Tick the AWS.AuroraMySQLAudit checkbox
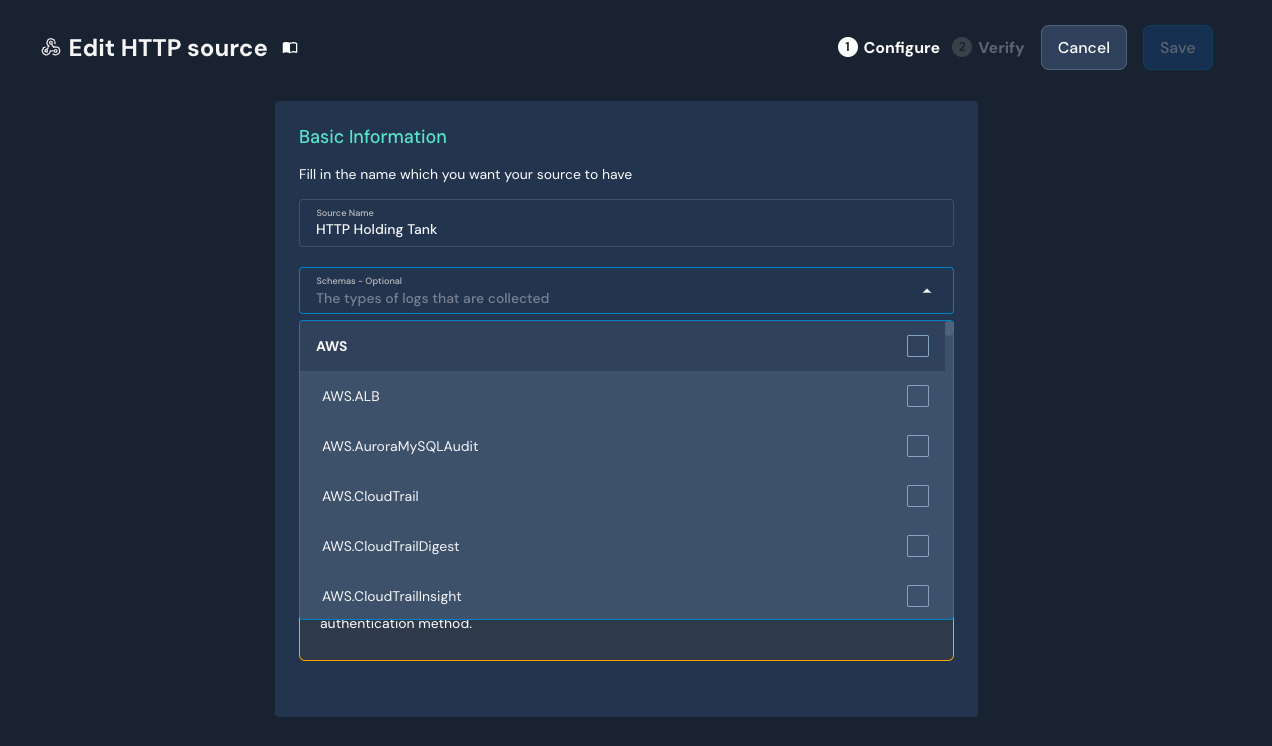The width and height of the screenshot is (1272, 746). (x=917, y=446)
